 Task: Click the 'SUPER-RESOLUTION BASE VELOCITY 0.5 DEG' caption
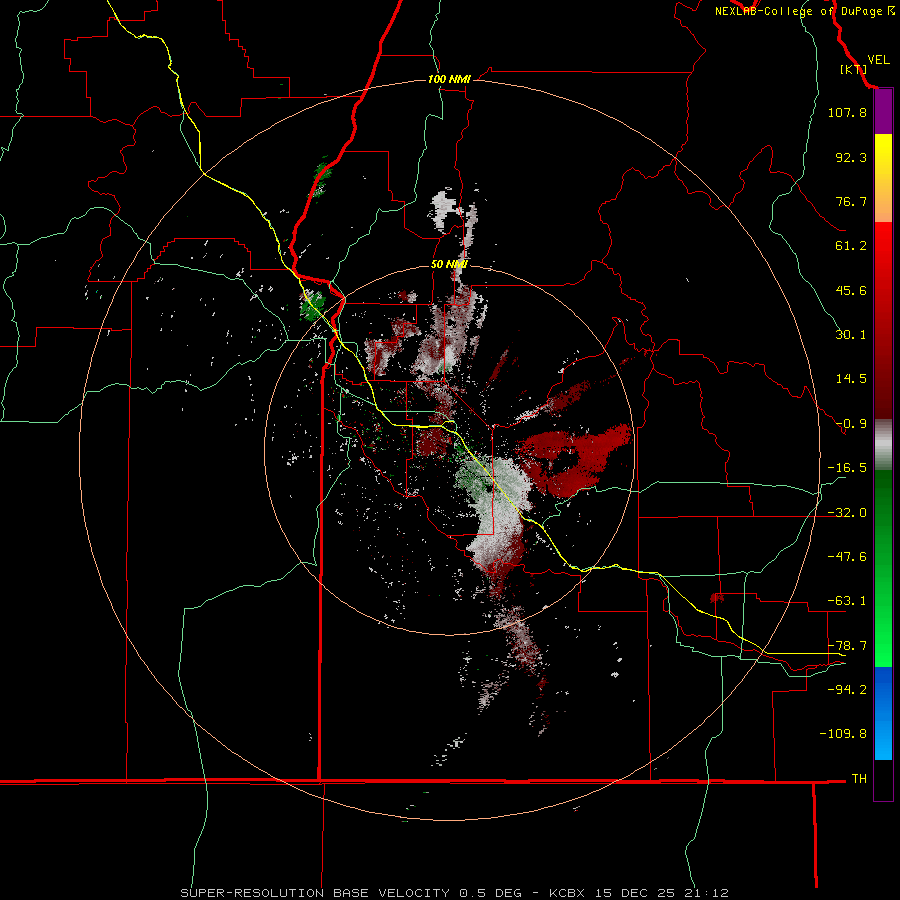coord(351,893)
